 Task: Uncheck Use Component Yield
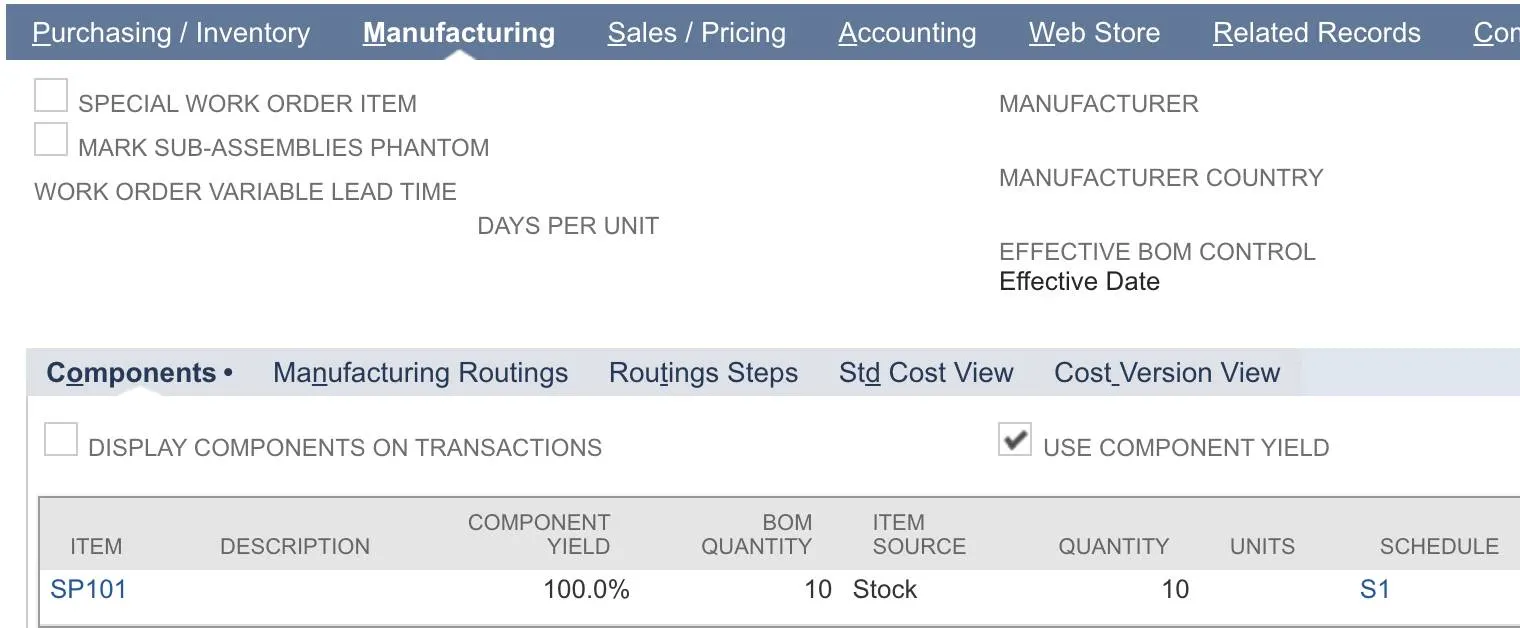(x=1015, y=439)
